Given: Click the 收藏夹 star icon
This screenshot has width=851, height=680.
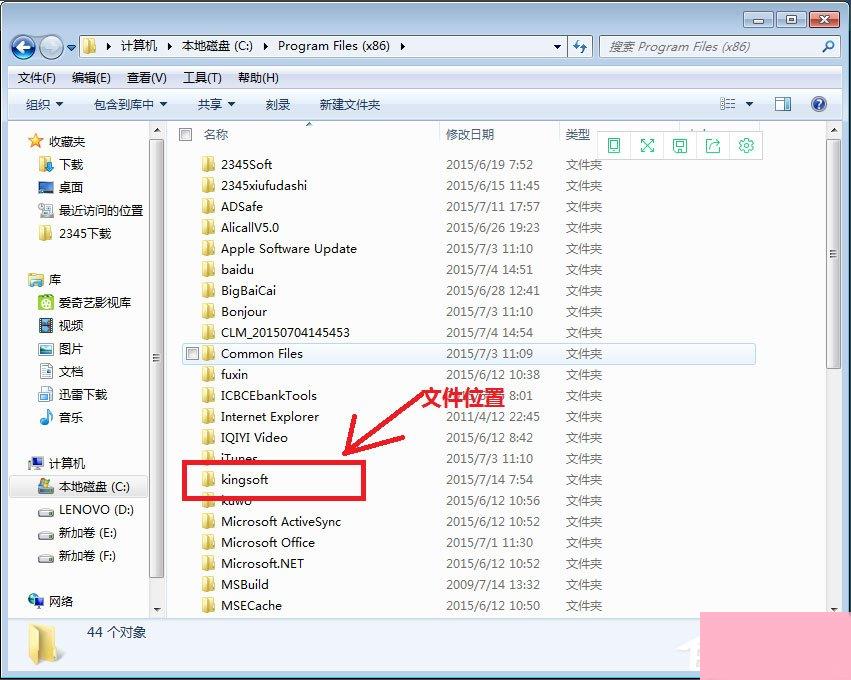Looking at the screenshot, I should point(35,141).
